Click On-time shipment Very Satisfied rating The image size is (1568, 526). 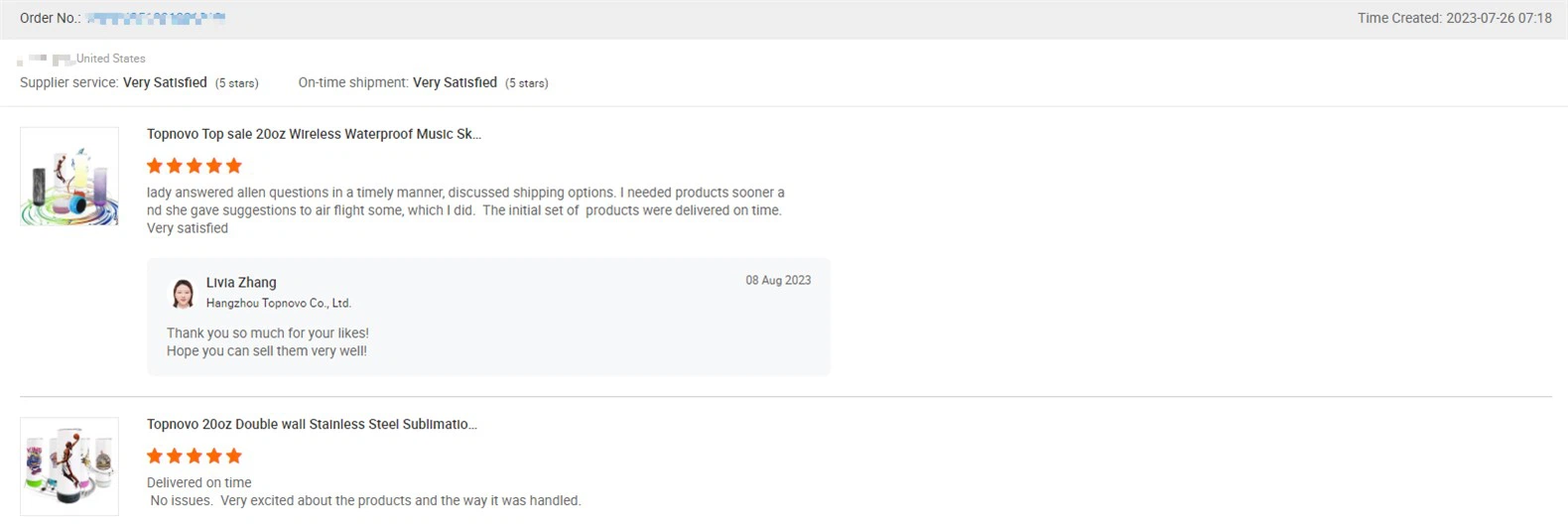click(455, 82)
